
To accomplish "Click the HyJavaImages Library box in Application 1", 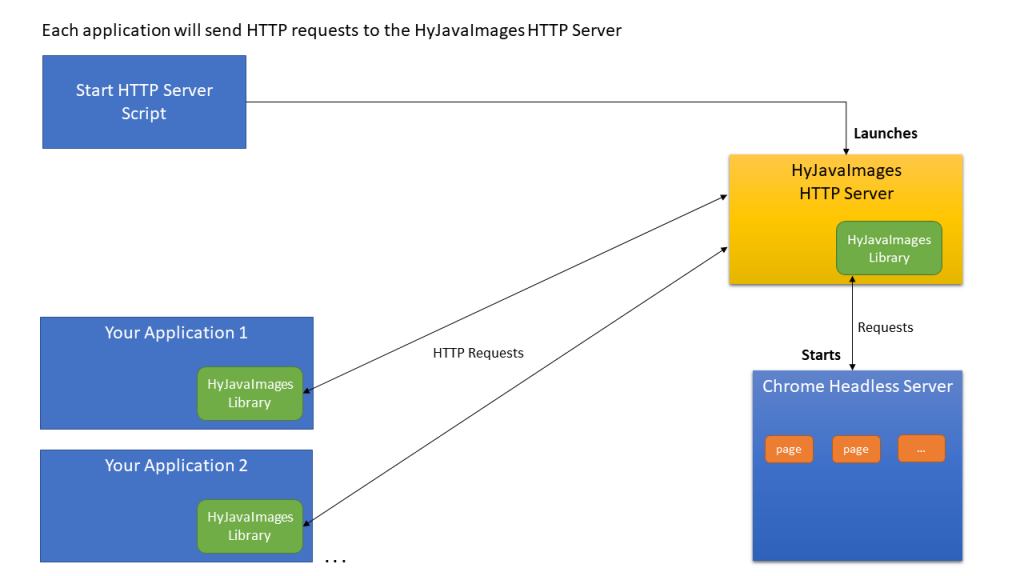I will click(249, 393).
